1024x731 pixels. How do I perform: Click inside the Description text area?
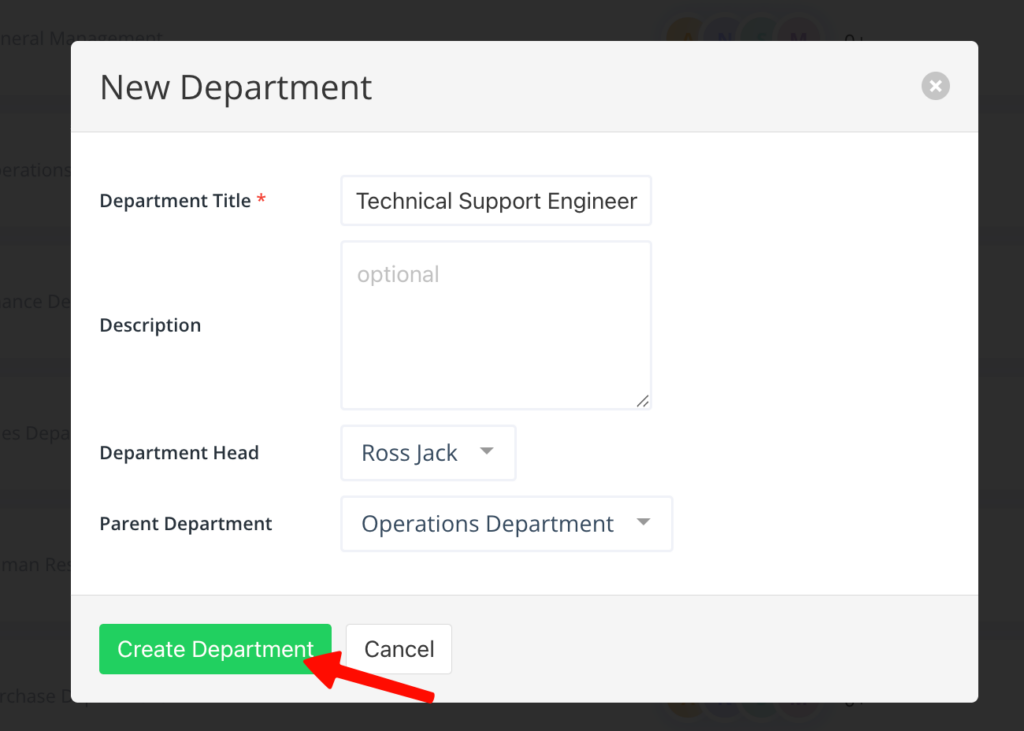click(496, 325)
